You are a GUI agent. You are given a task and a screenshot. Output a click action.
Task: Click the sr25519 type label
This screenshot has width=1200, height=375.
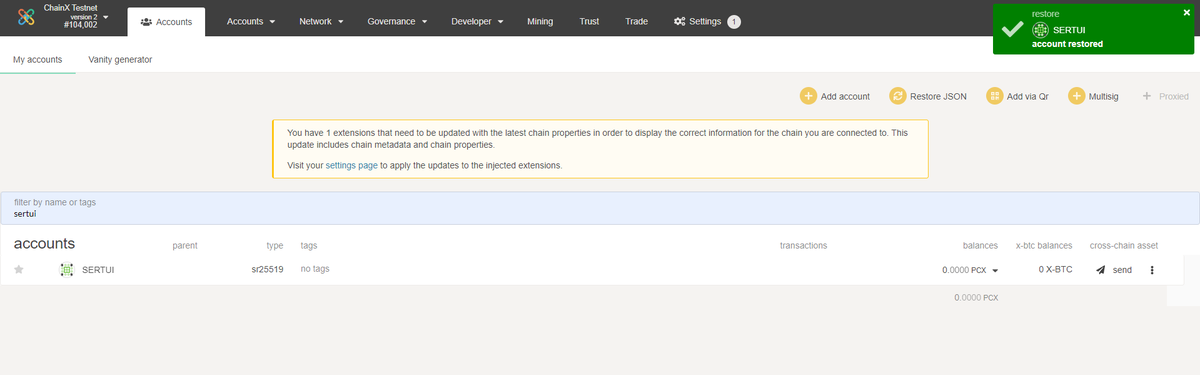(268, 270)
